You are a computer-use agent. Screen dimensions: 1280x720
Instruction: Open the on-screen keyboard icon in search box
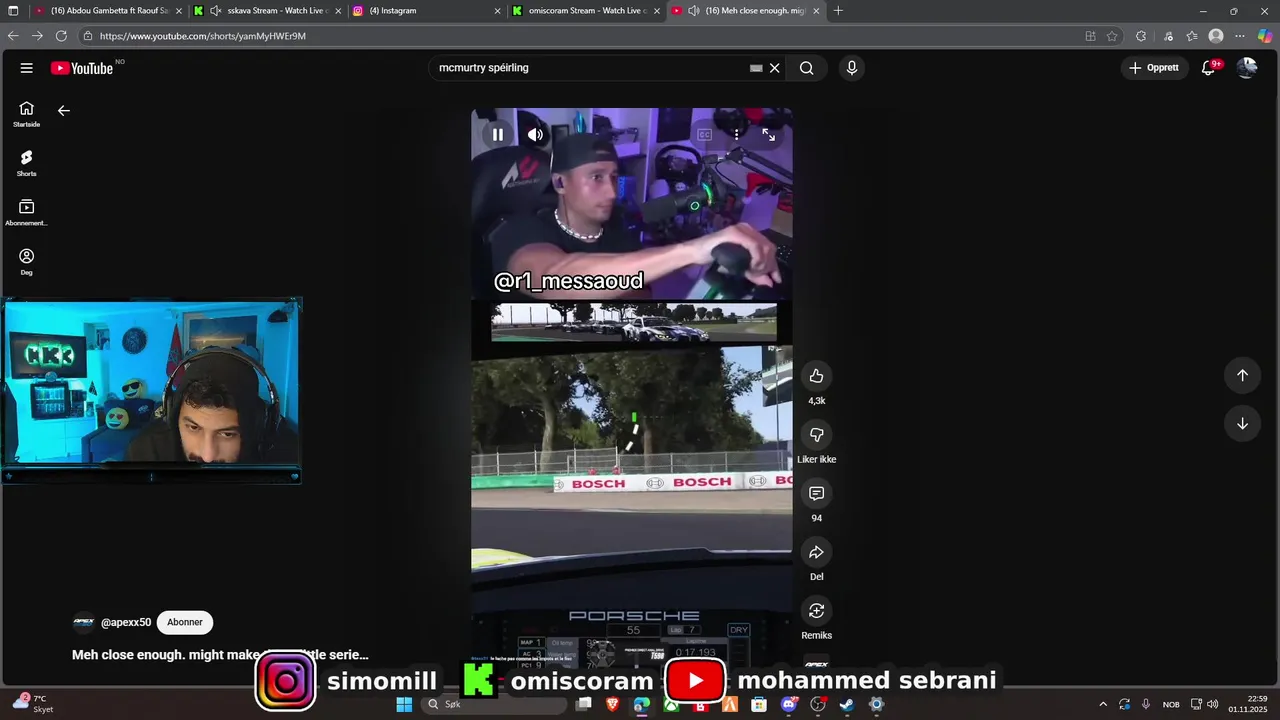pos(756,68)
